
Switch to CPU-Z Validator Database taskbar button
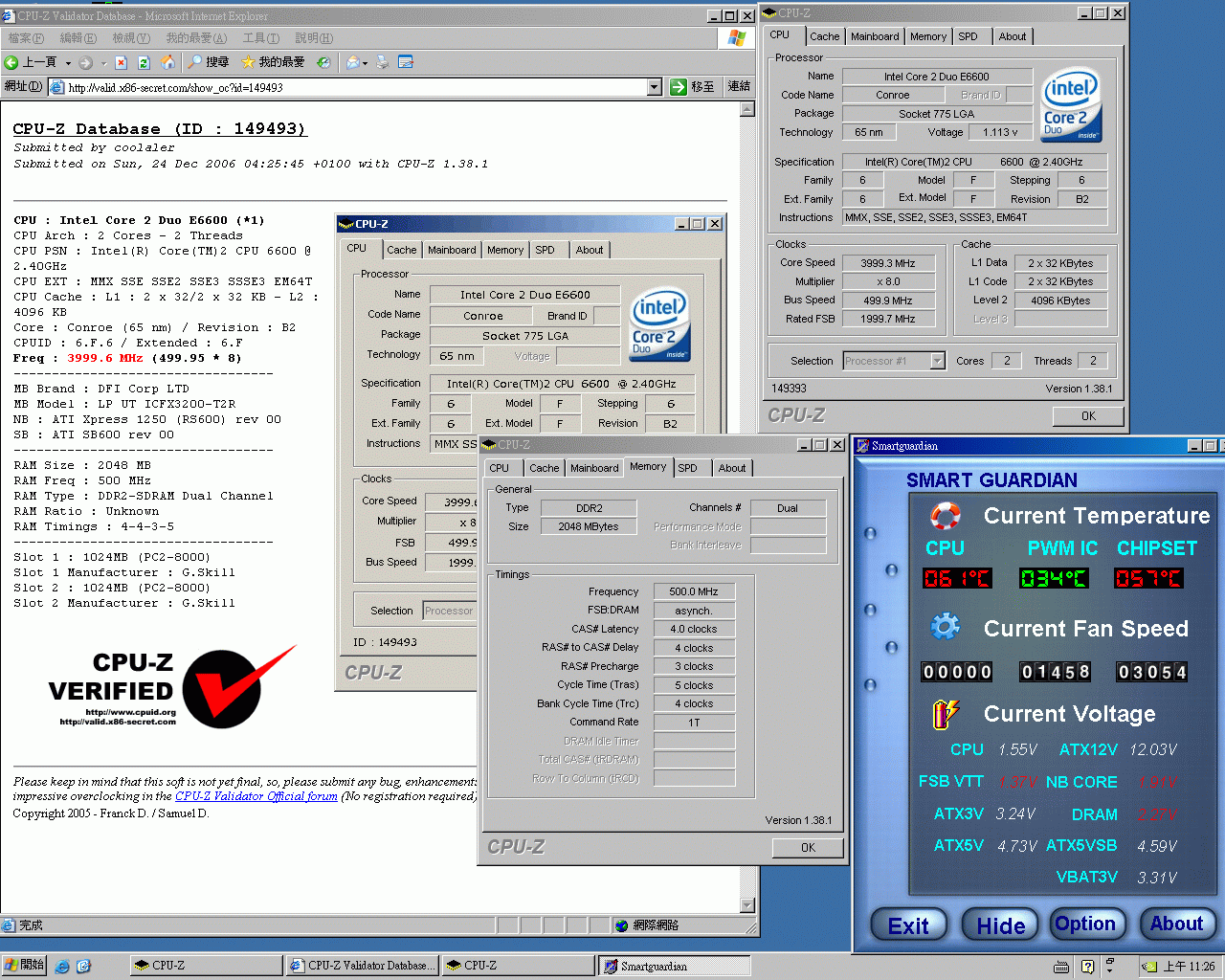point(363,966)
